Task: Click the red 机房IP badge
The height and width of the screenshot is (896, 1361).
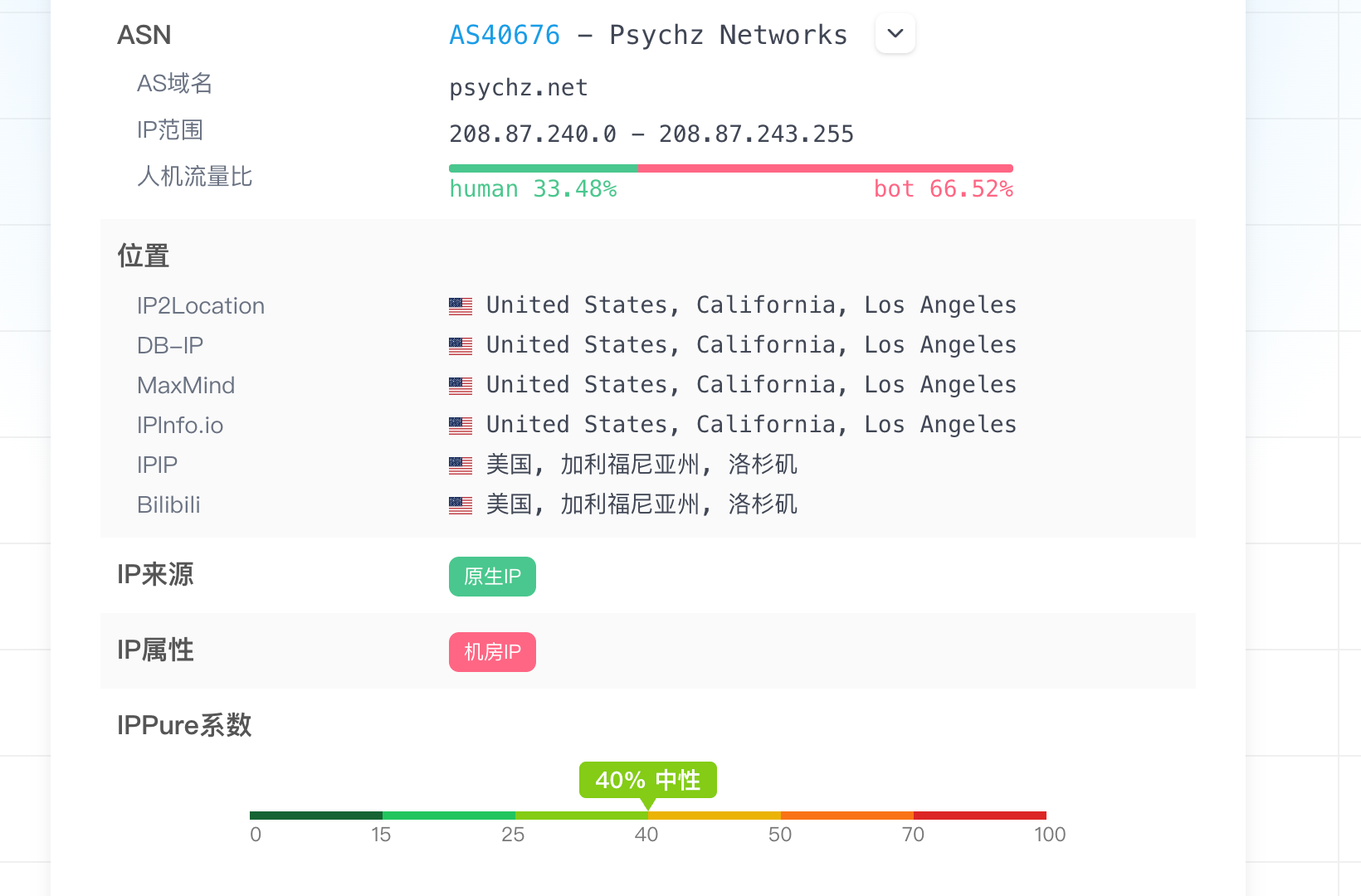Action: [x=492, y=652]
